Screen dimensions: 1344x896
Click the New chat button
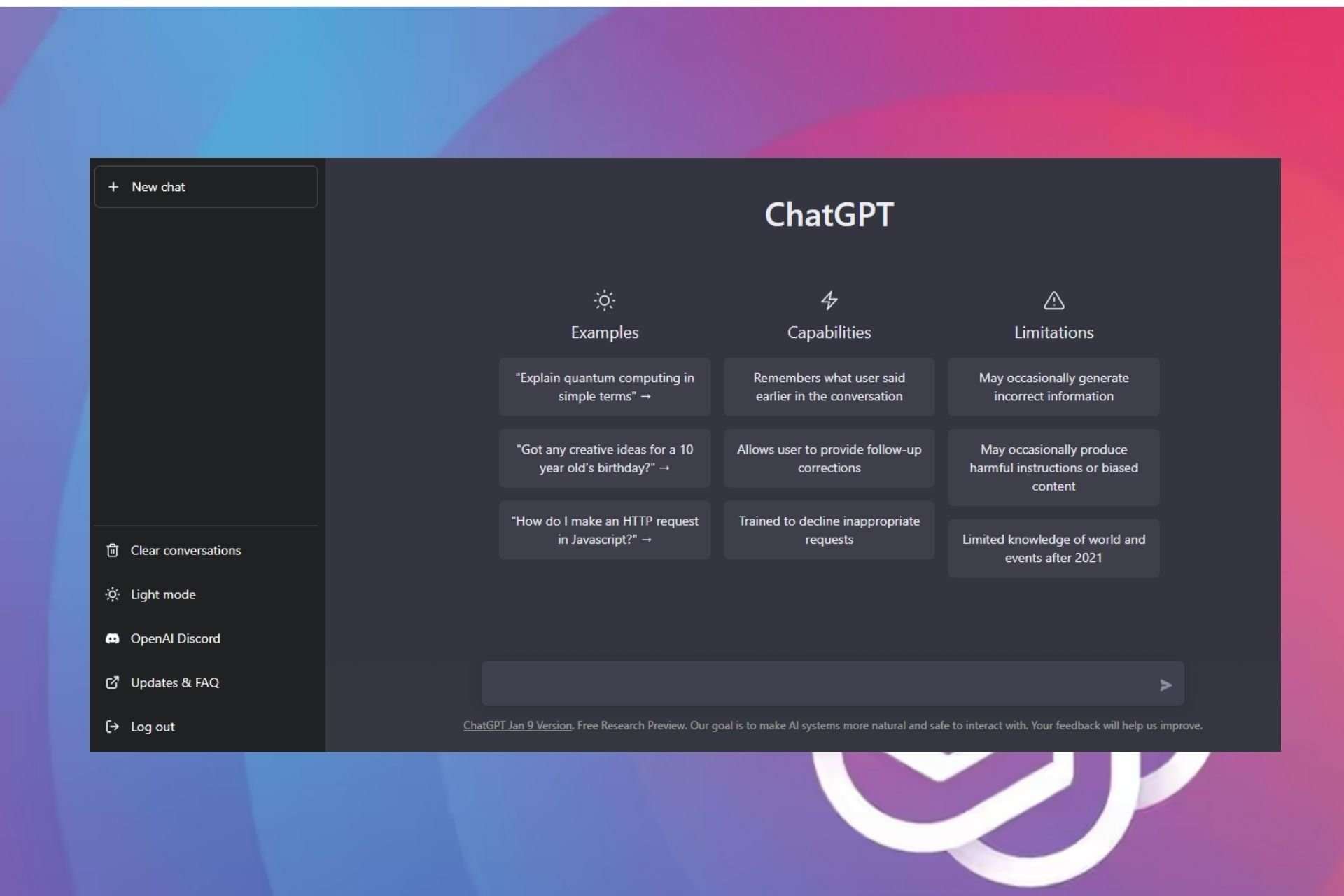[x=206, y=187]
